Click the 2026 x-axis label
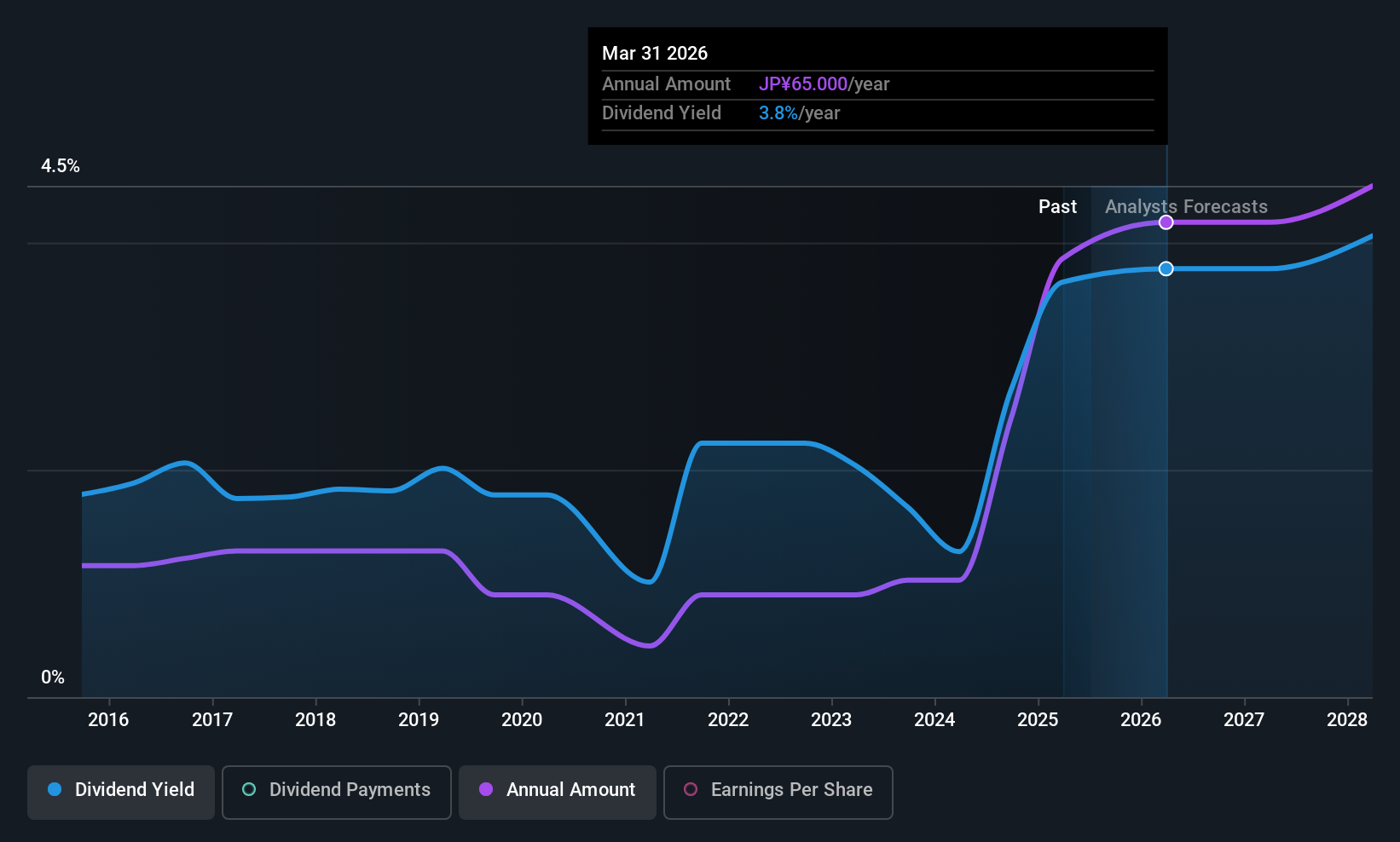Image resolution: width=1400 pixels, height=842 pixels. [x=1141, y=720]
